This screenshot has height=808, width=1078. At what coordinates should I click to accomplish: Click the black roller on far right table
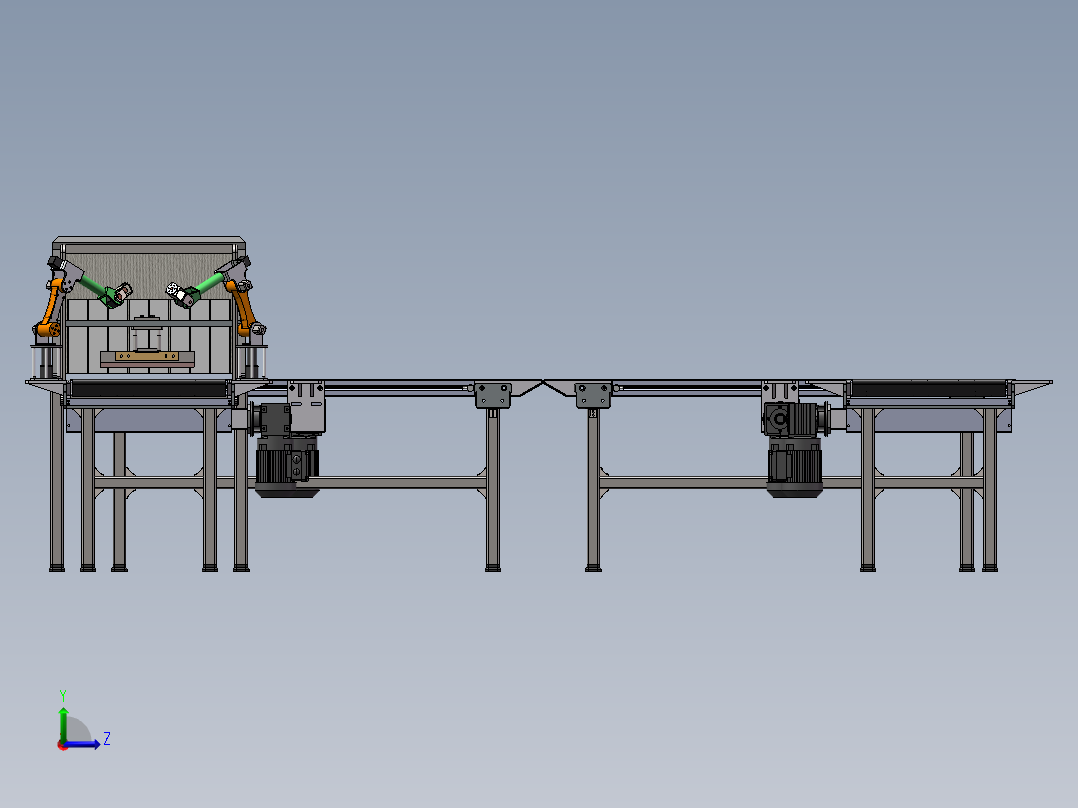[928, 390]
